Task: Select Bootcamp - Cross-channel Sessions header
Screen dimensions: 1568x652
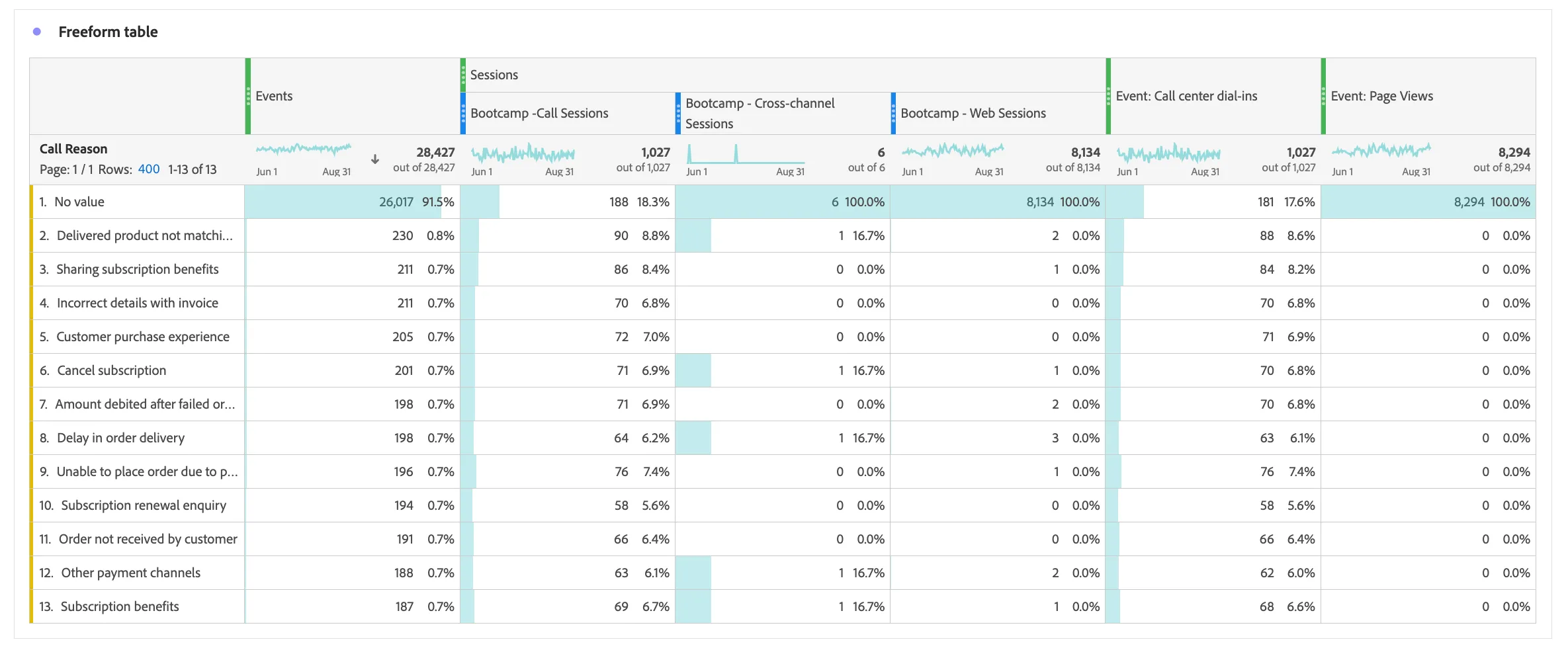Action: [x=783, y=113]
